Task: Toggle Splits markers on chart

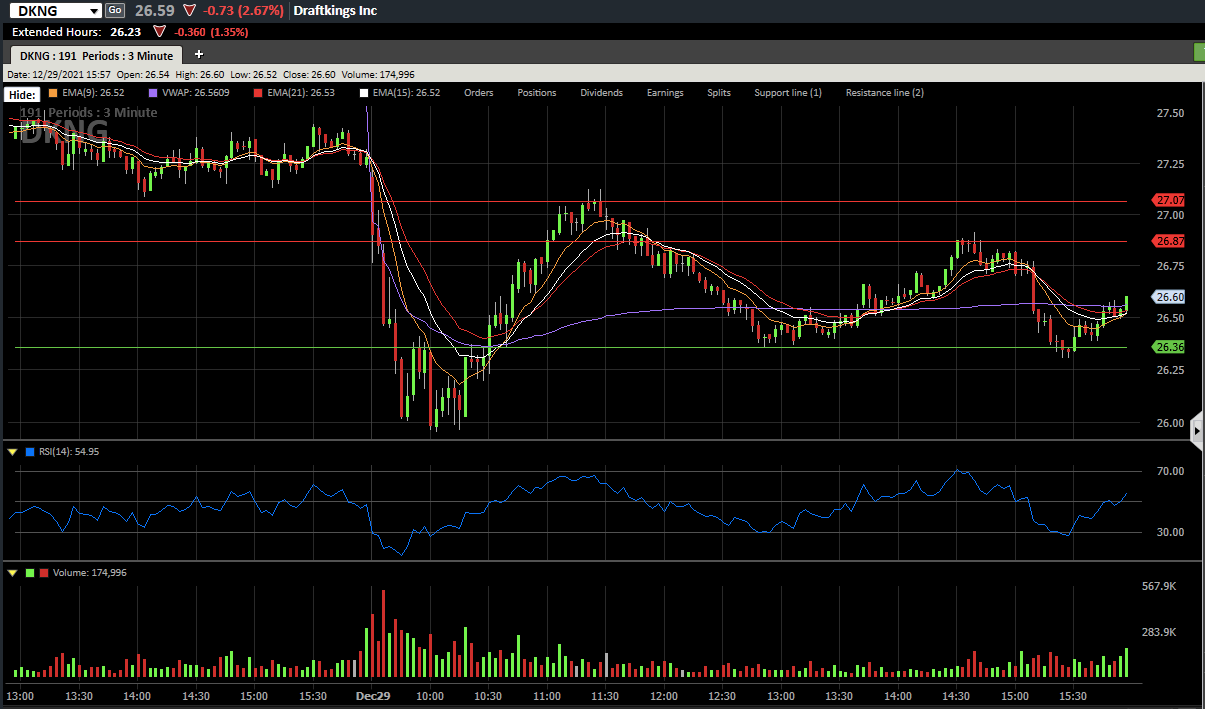Action: click(719, 93)
